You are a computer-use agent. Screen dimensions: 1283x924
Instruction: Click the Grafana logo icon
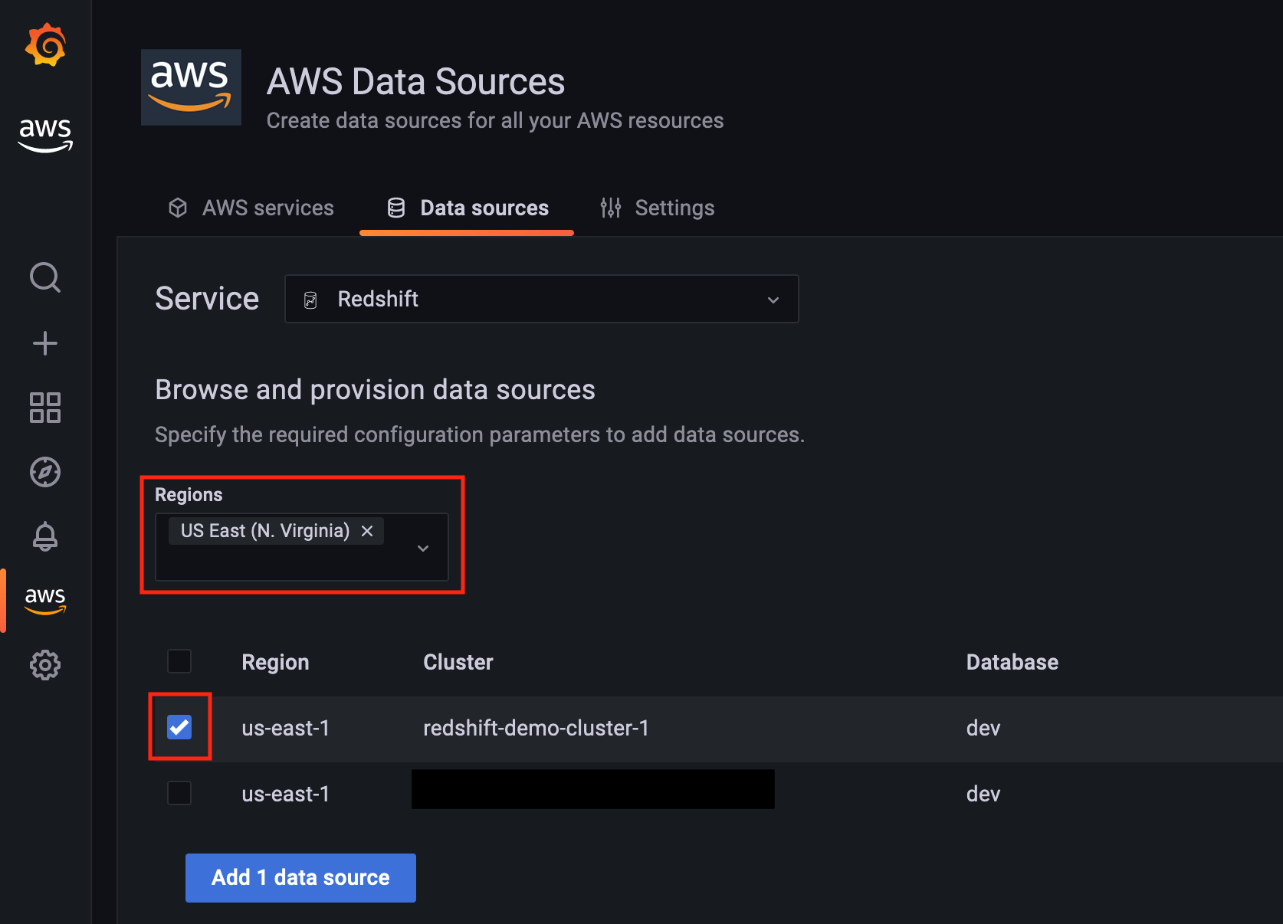45,44
